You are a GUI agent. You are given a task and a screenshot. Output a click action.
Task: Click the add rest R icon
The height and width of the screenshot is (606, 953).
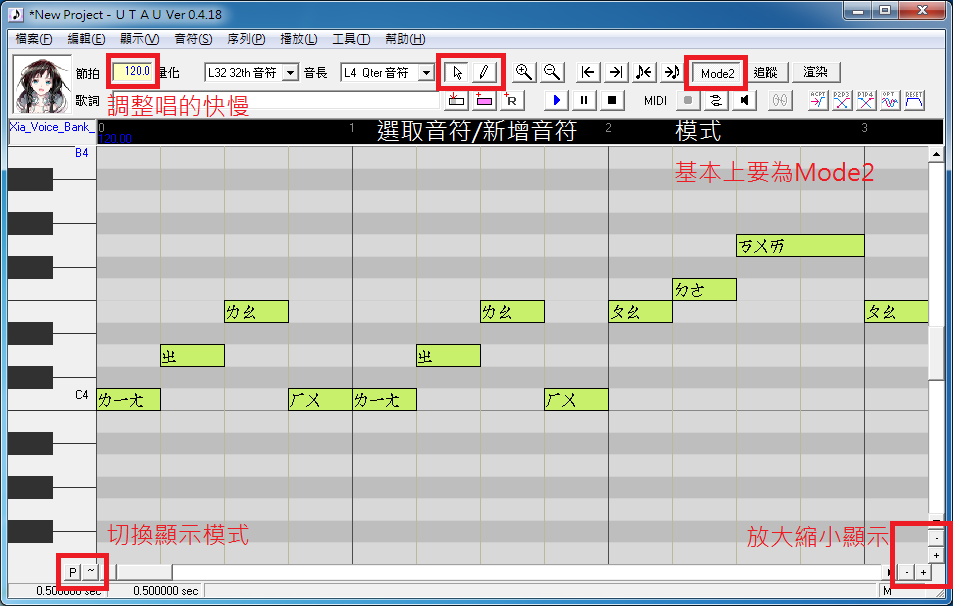tap(512, 100)
